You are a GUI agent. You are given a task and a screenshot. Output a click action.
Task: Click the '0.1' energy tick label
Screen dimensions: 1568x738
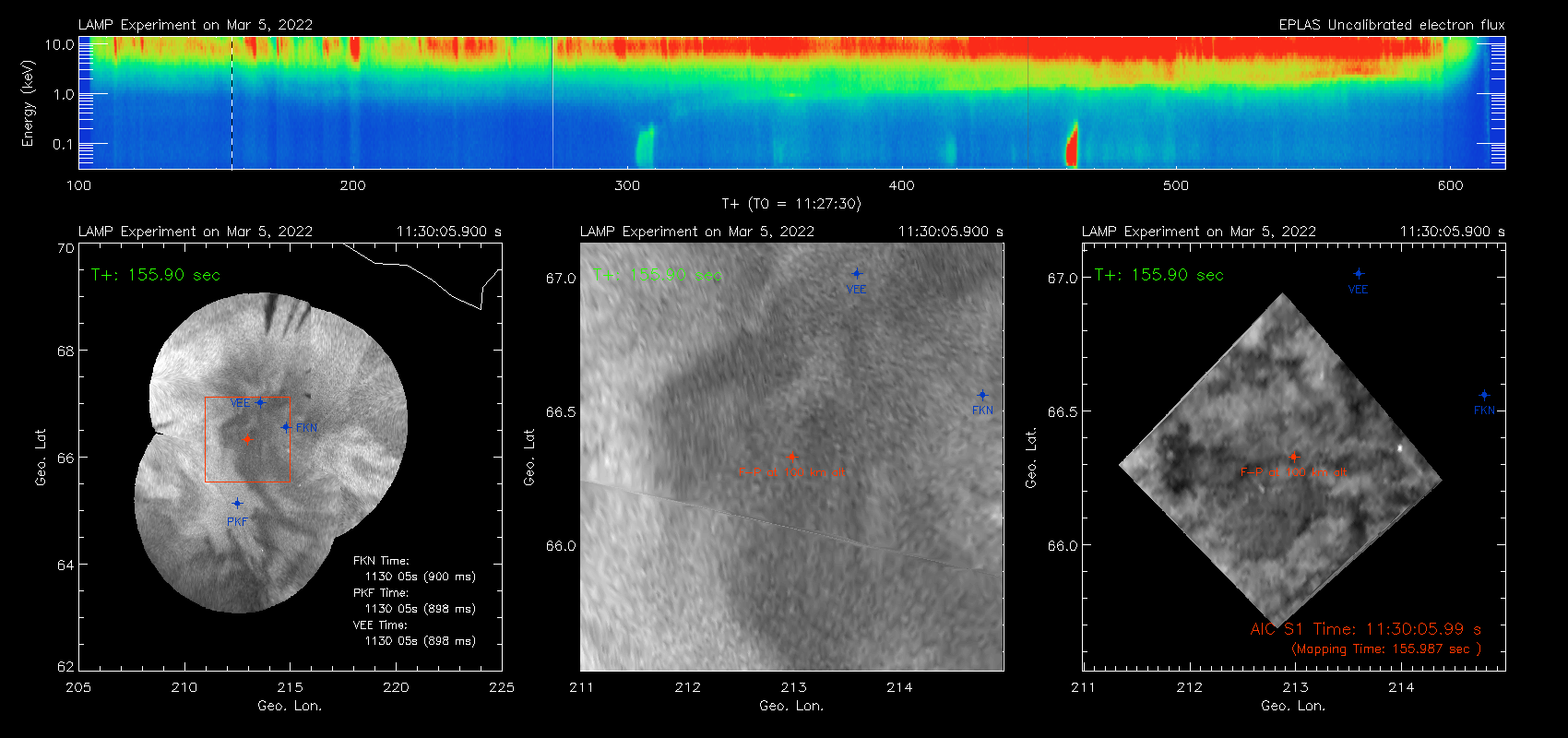pyautogui.click(x=64, y=144)
